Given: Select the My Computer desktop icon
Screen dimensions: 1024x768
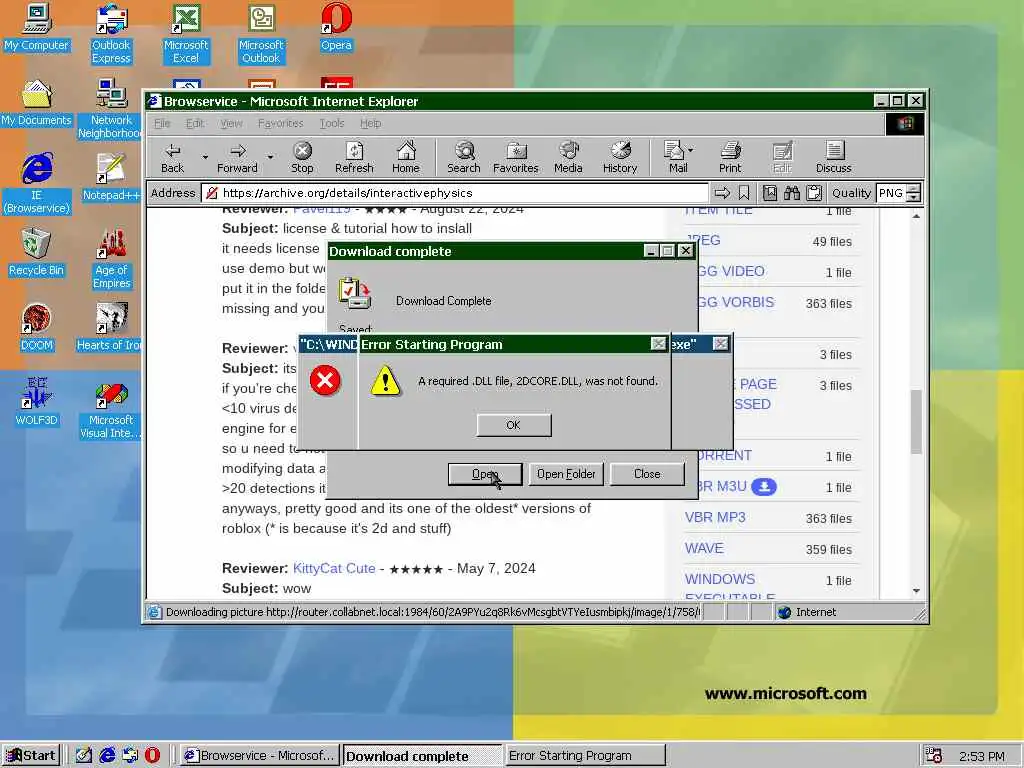Looking at the screenshot, I should pos(36,27).
